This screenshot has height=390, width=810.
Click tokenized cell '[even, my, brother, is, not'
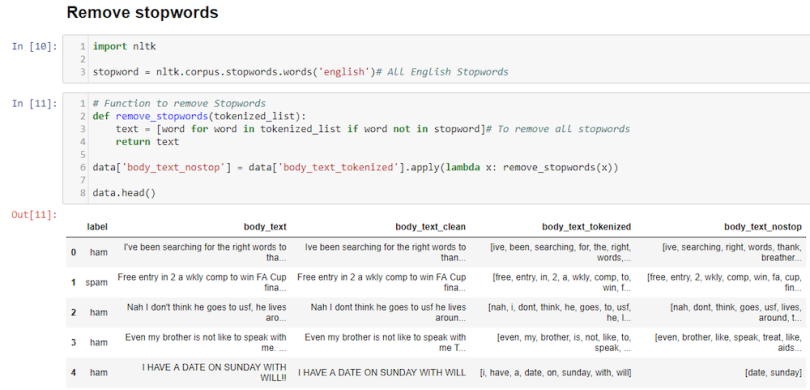pos(564,342)
